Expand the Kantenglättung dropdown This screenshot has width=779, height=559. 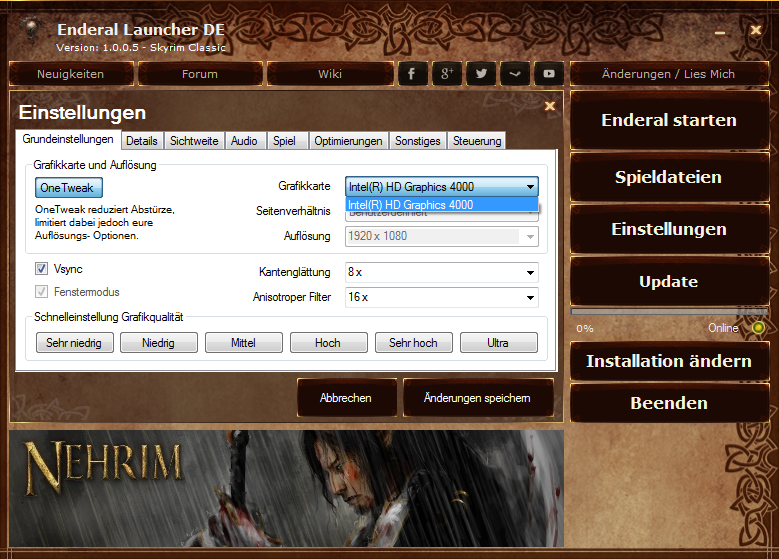441,272
